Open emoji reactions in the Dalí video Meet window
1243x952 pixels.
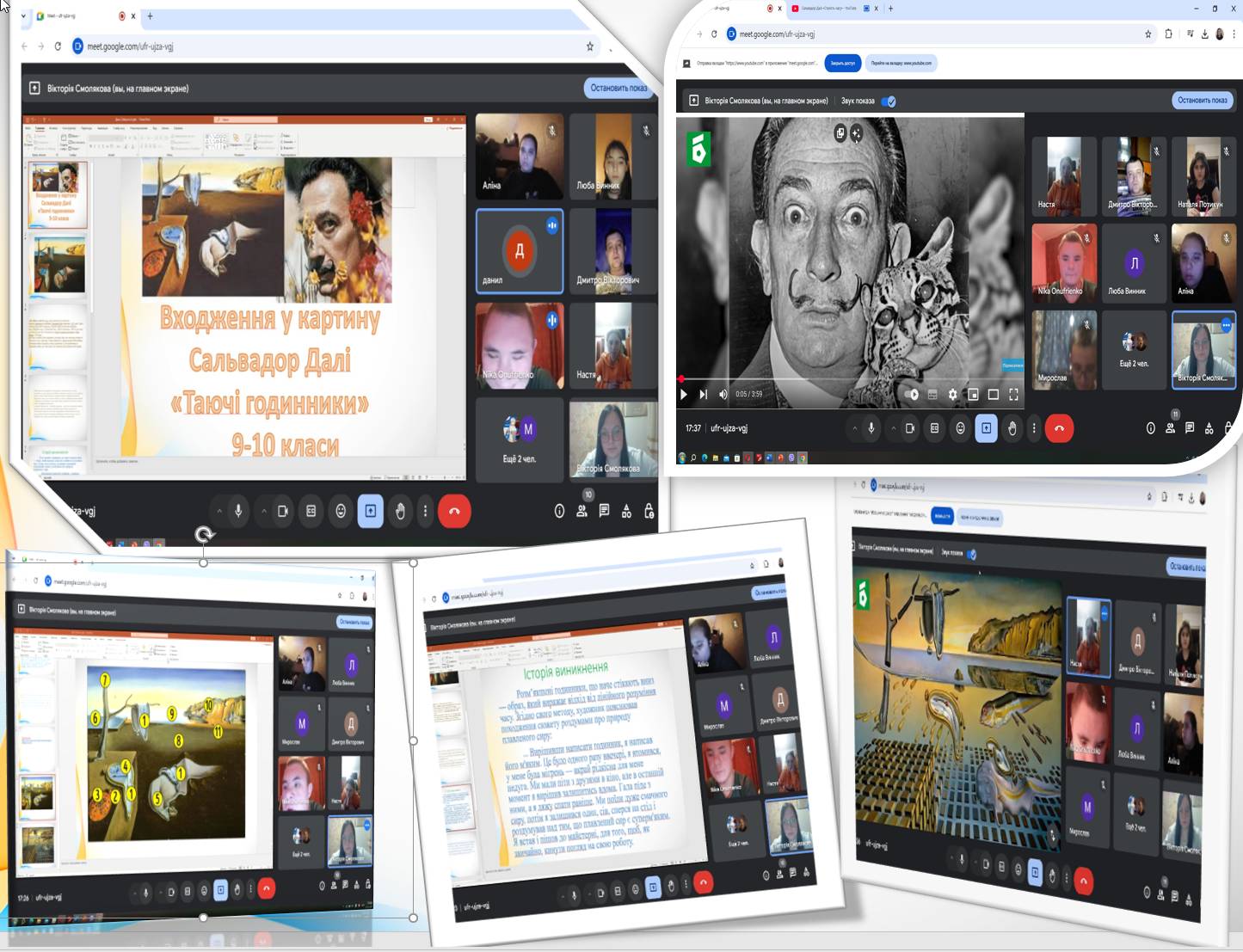tap(961, 428)
